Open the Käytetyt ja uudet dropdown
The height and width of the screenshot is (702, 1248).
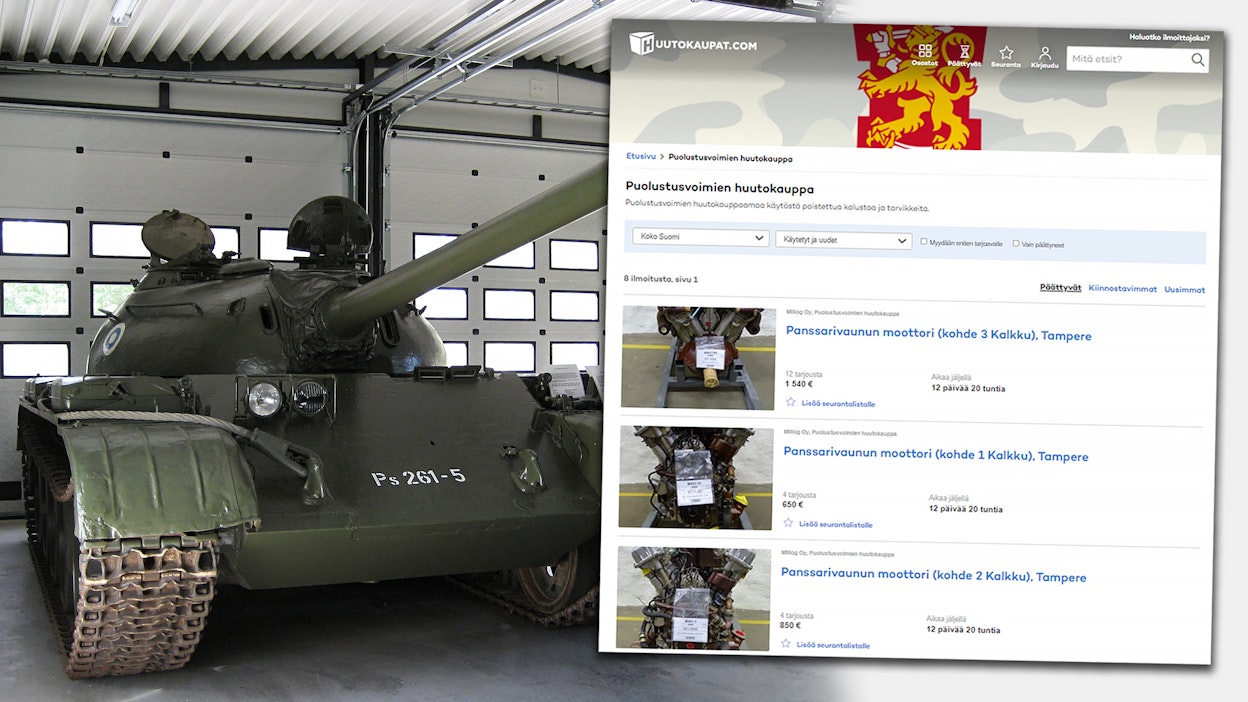tap(843, 240)
